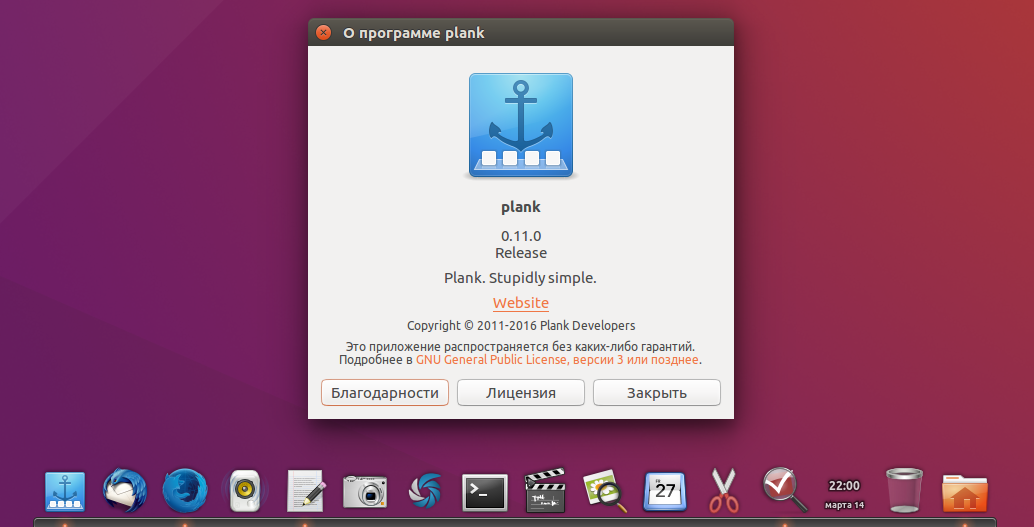Click the Закрыть button
The height and width of the screenshot is (527, 1034).
point(657,392)
